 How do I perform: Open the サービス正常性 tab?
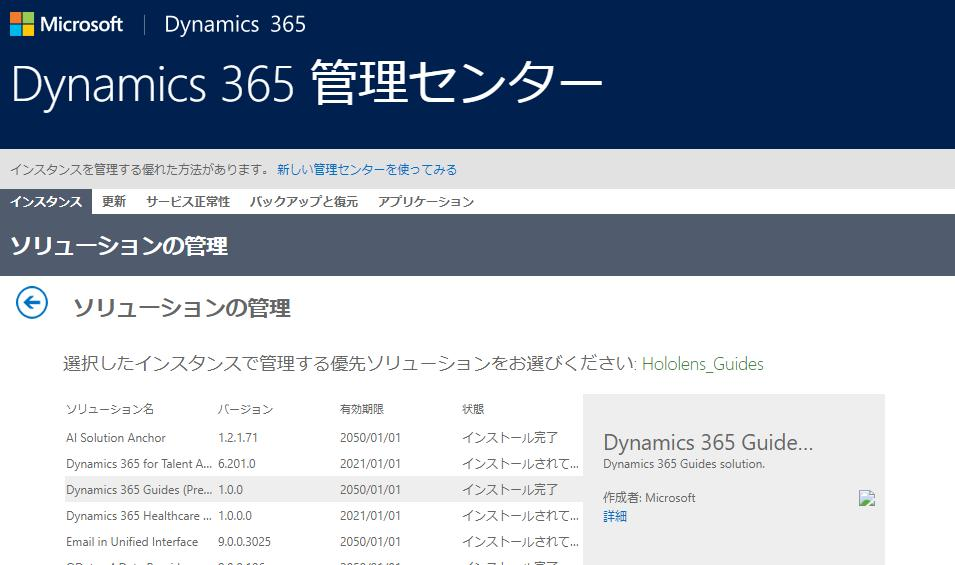(x=188, y=202)
